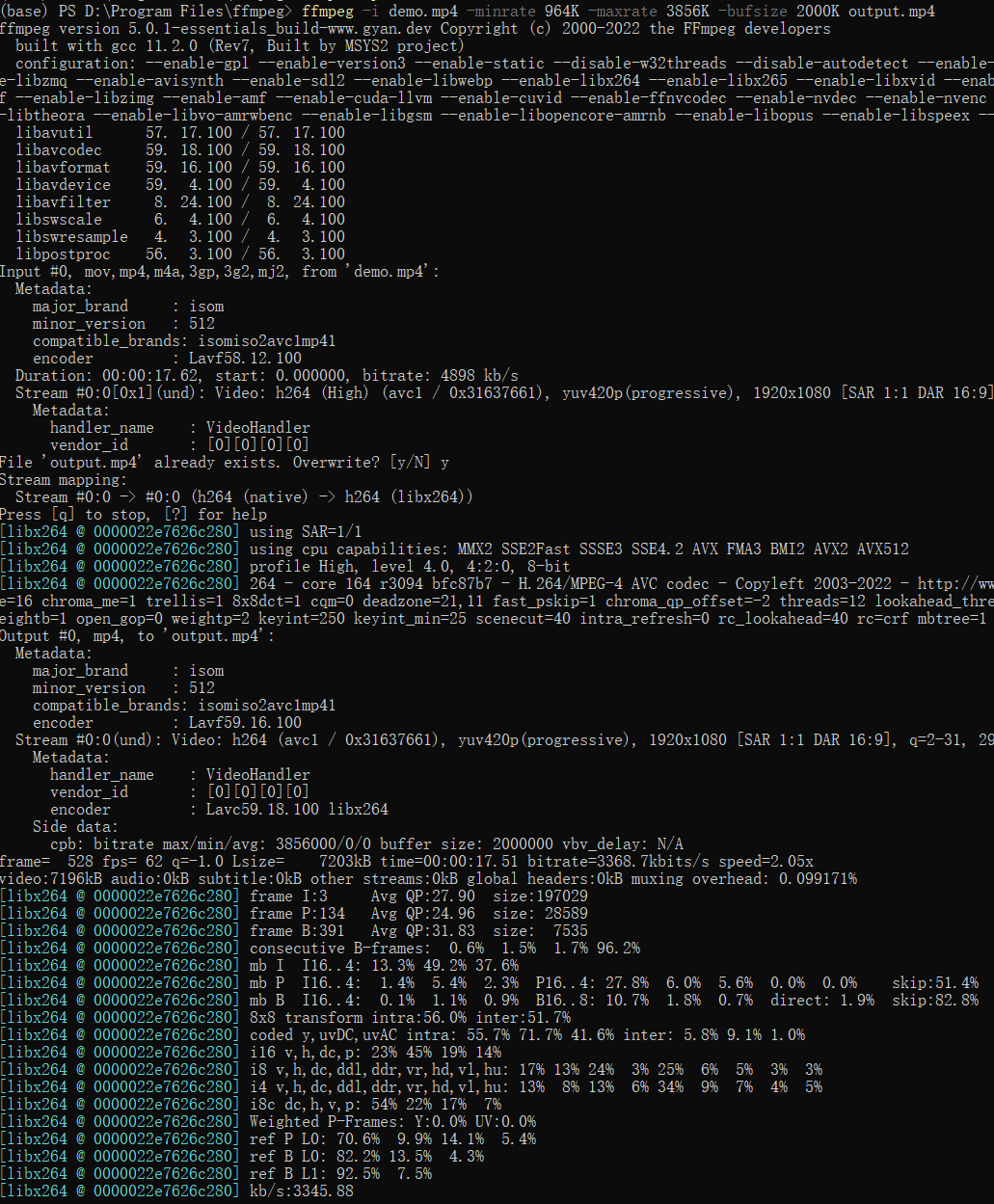Select the -maxrate option in the command

pyautogui.click(x=617, y=12)
